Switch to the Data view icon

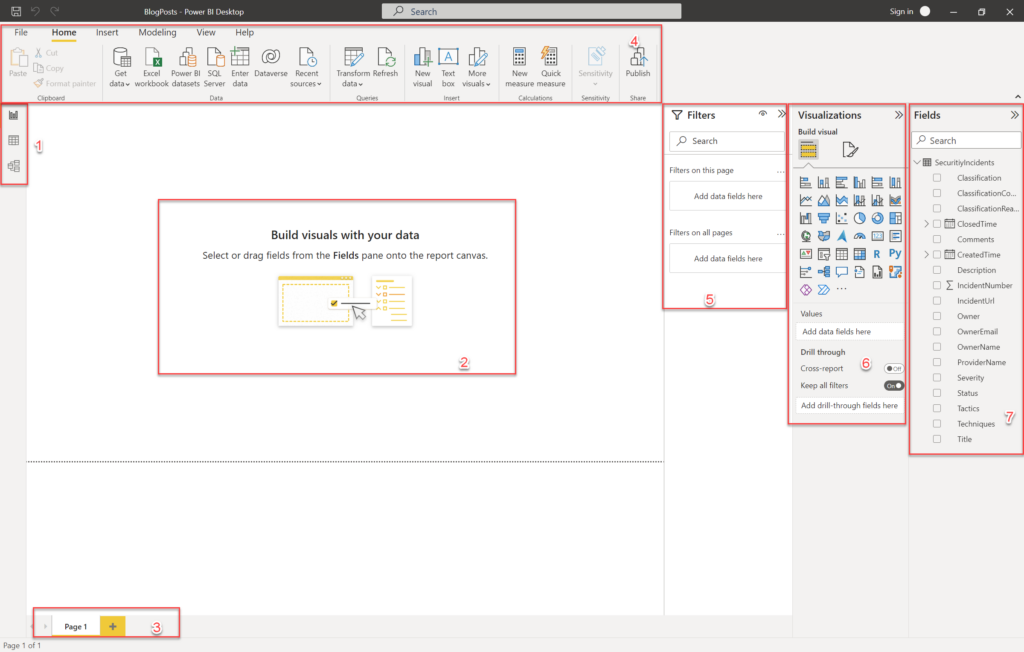pyautogui.click(x=13, y=140)
